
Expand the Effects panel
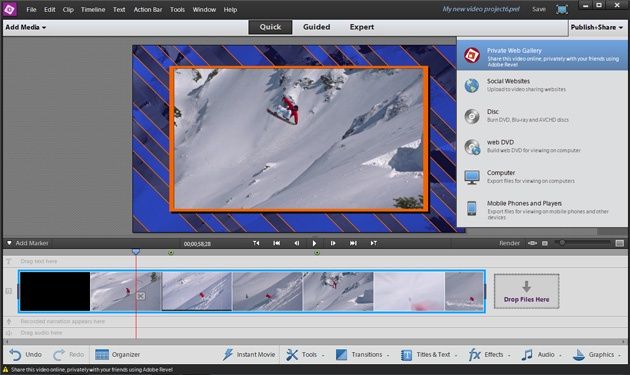pos(489,355)
